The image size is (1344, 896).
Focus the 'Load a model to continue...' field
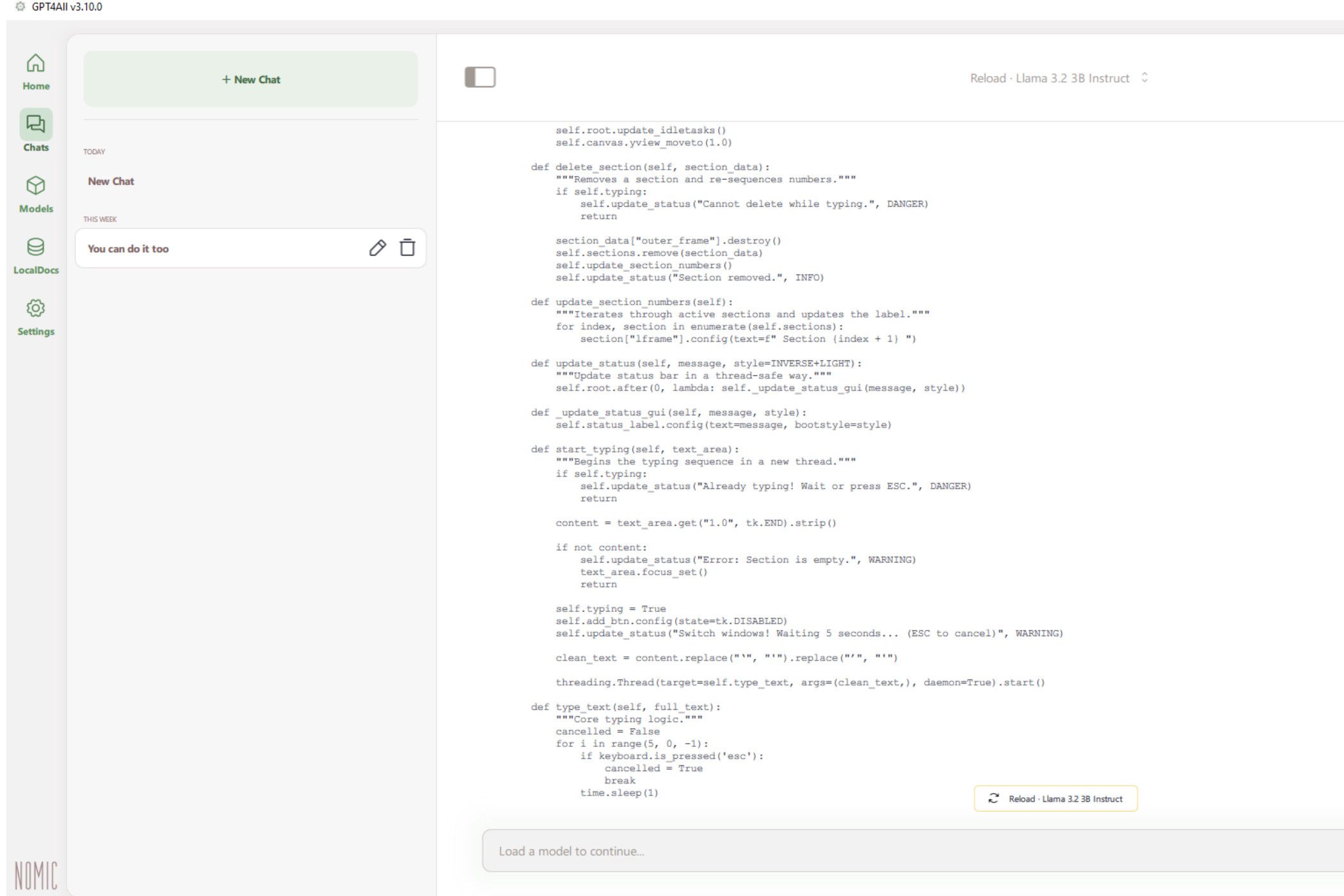coord(912,851)
